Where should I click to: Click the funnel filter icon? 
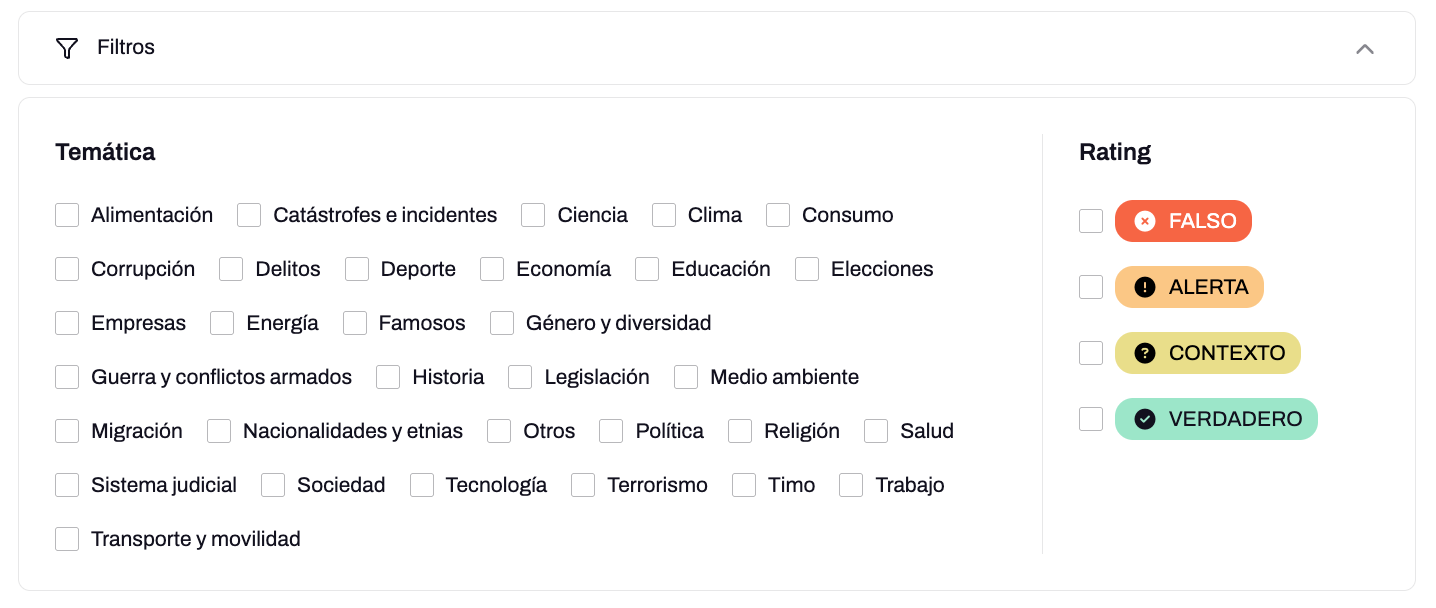tap(67, 48)
